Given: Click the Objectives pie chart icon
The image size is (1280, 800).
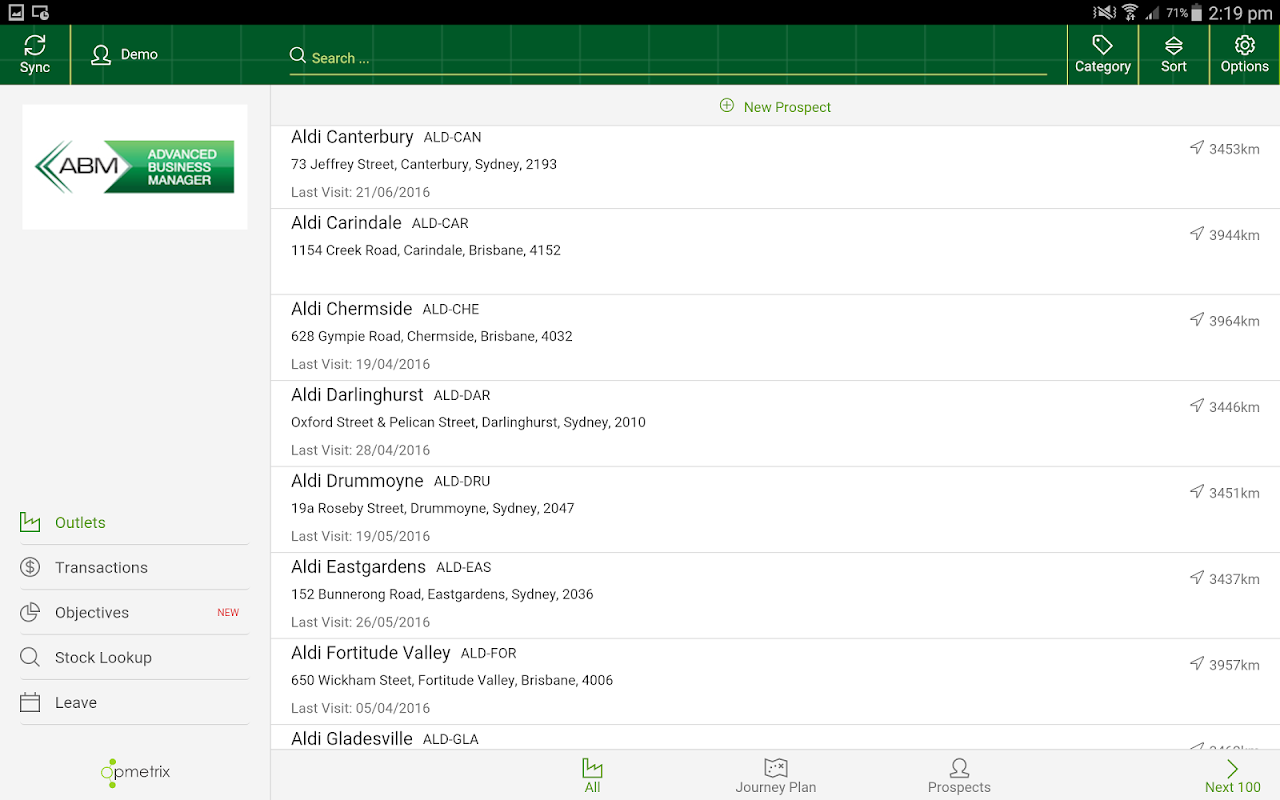Looking at the screenshot, I should [30, 612].
